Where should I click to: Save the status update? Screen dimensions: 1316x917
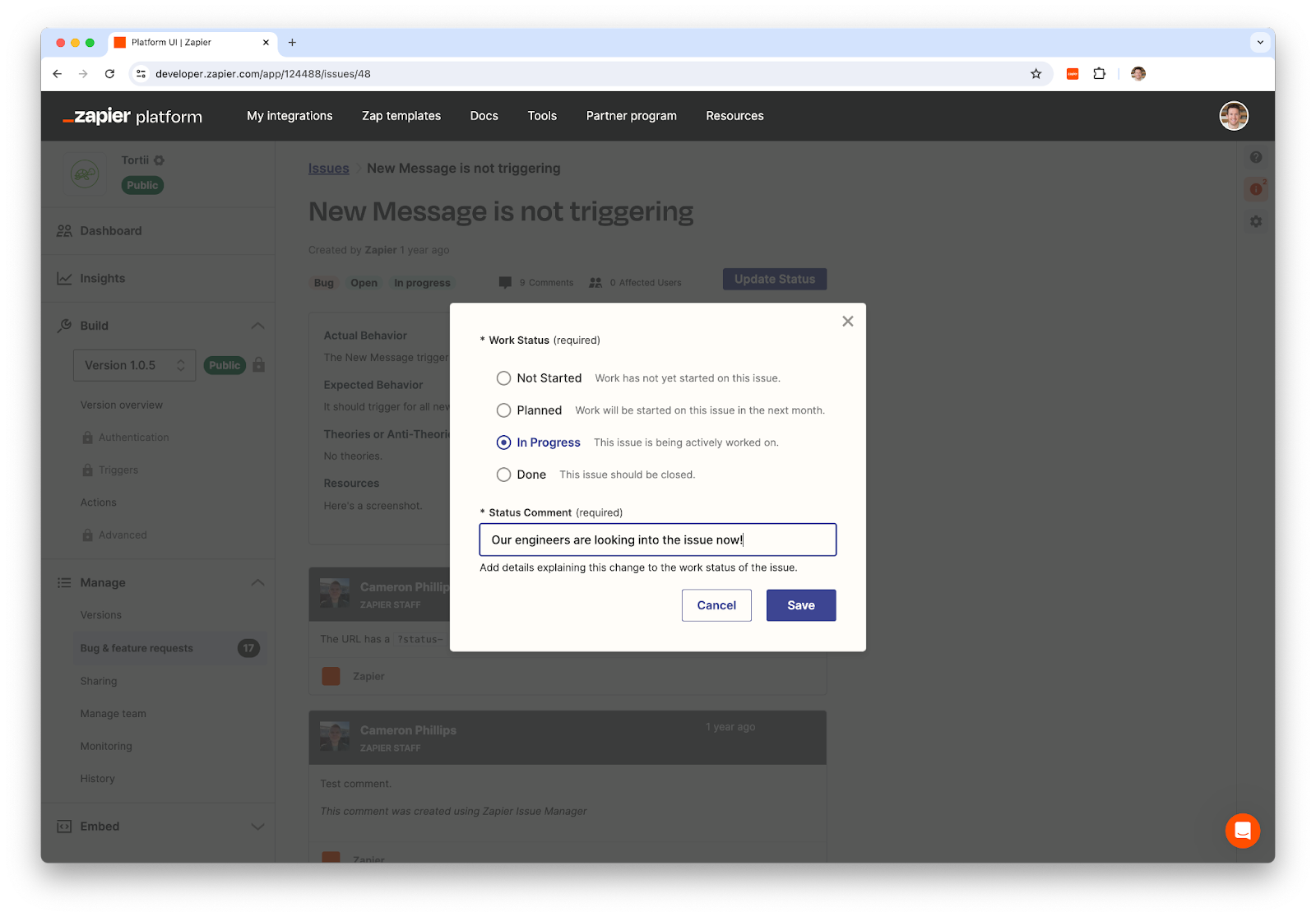(x=801, y=605)
